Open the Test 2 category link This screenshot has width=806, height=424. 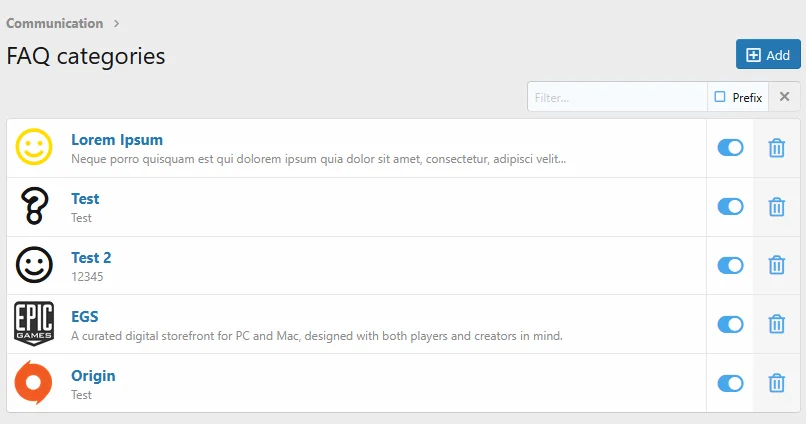pyautogui.click(x=91, y=258)
